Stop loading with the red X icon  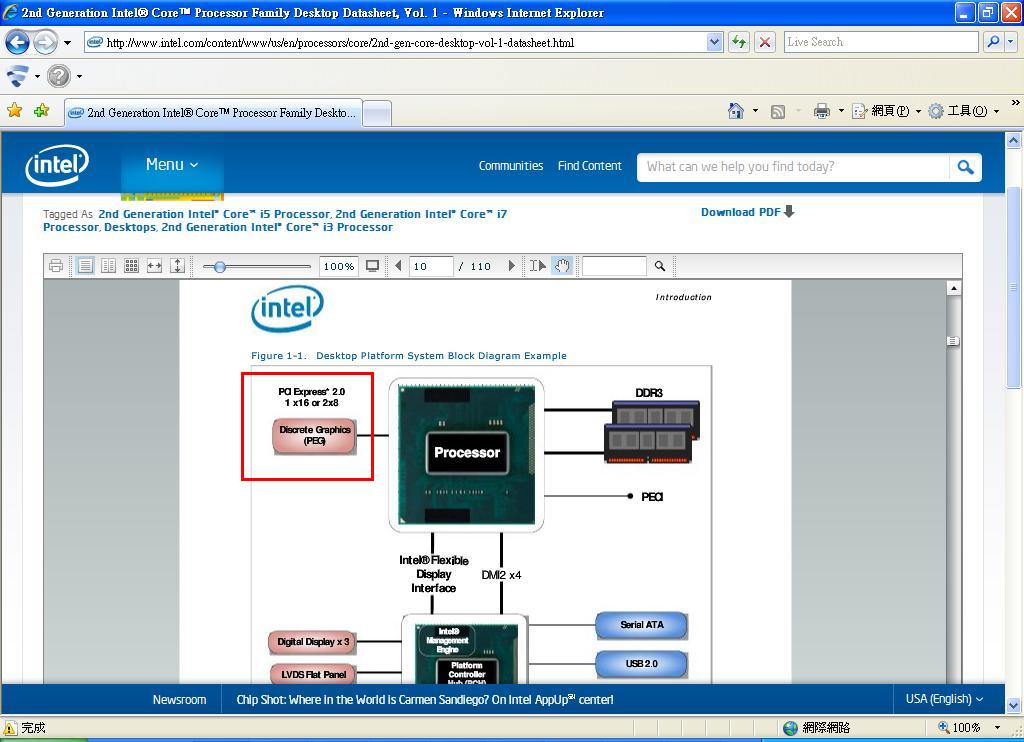(765, 42)
